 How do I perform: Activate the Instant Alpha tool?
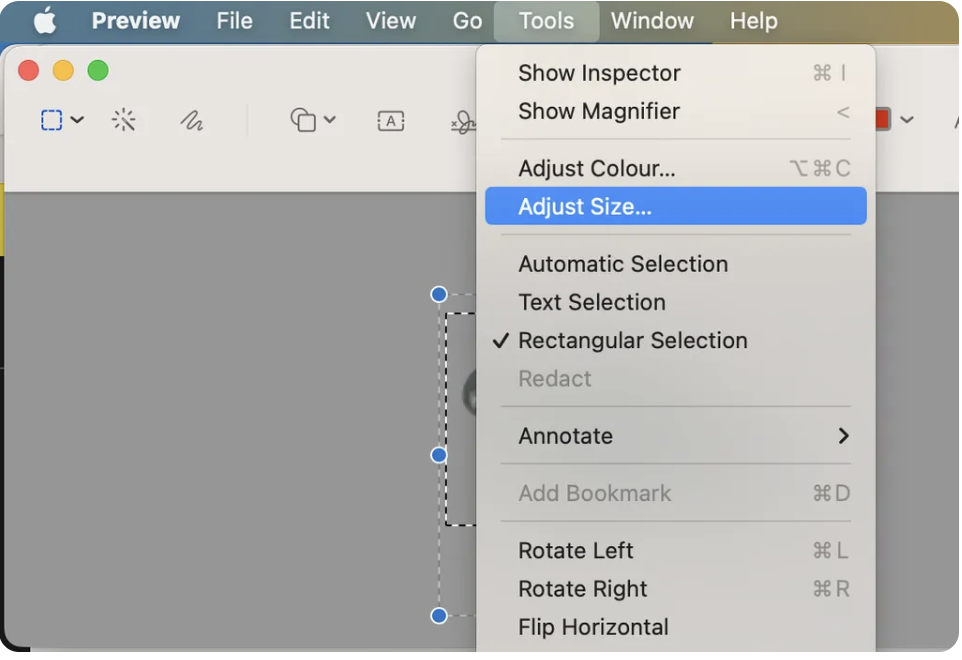124,119
